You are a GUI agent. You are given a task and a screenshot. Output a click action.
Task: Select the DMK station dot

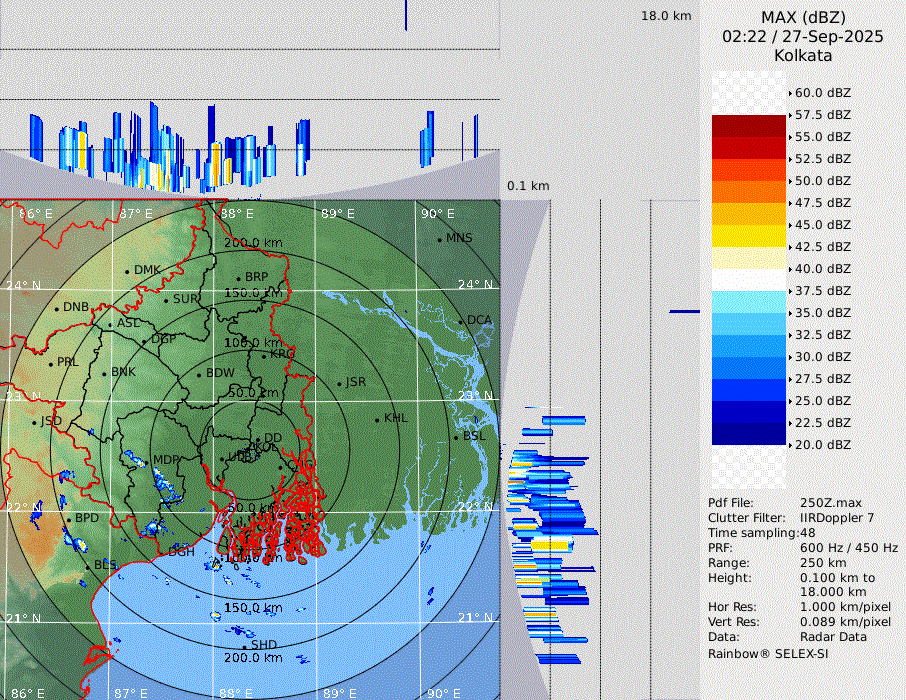(x=127, y=271)
